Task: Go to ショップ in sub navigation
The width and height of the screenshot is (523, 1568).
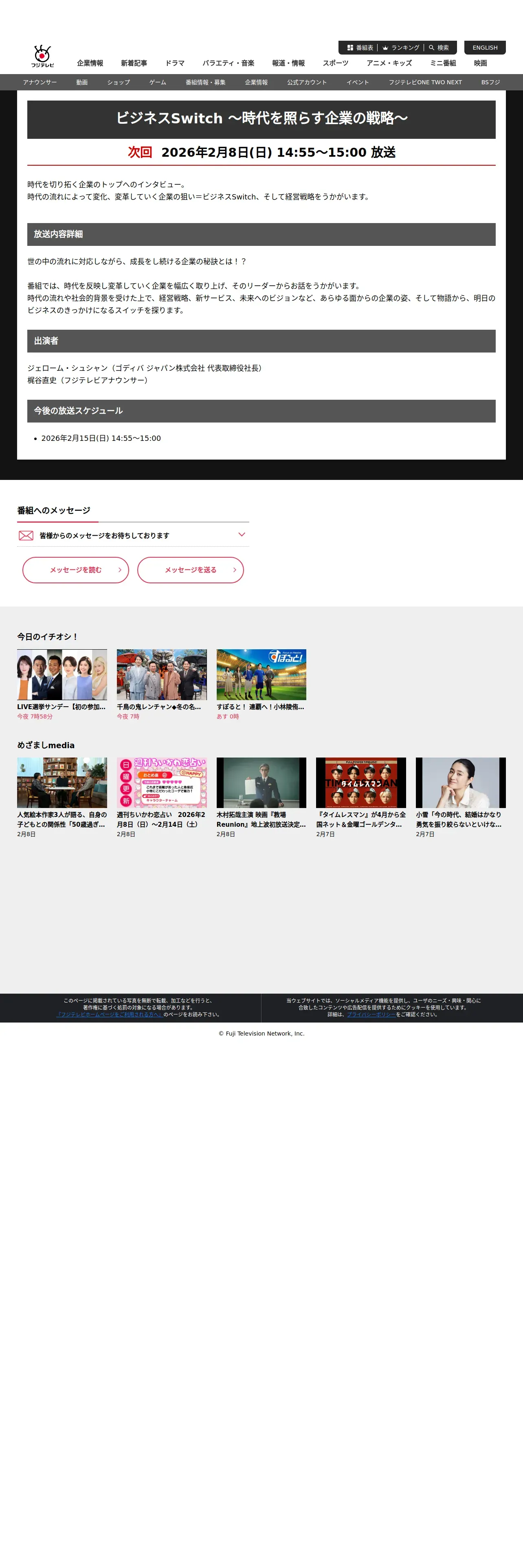Action: (x=119, y=83)
